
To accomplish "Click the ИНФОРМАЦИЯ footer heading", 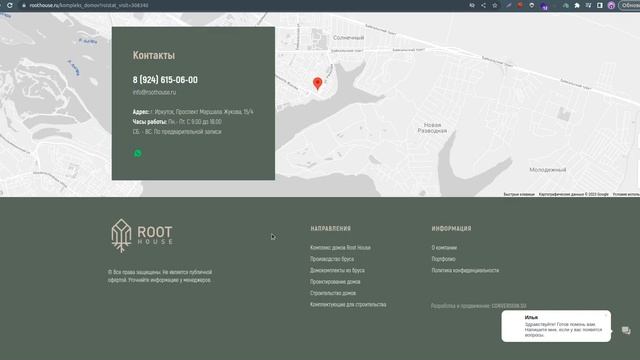I will pos(451,229).
